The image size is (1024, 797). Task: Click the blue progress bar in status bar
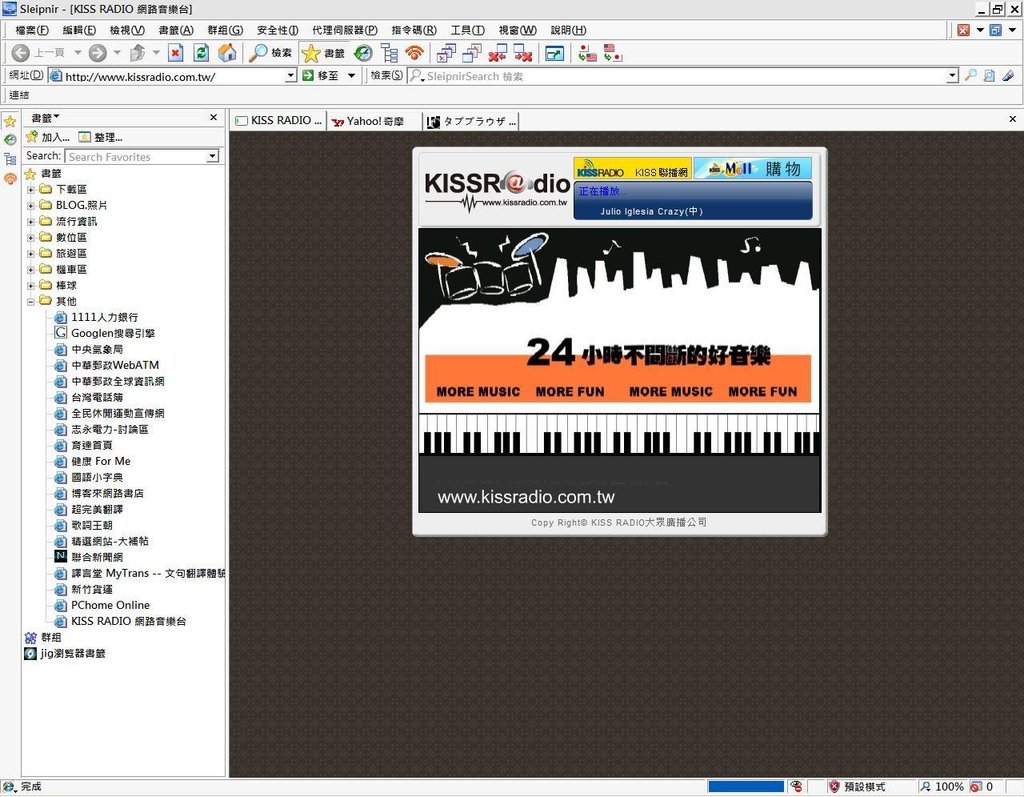pyautogui.click(x=746, y=787)
